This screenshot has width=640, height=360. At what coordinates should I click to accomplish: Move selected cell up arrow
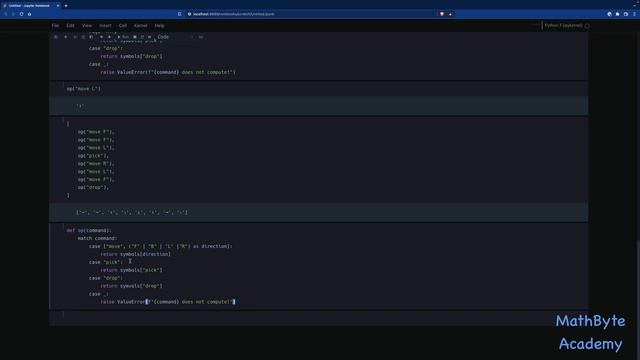coord(101,37)
